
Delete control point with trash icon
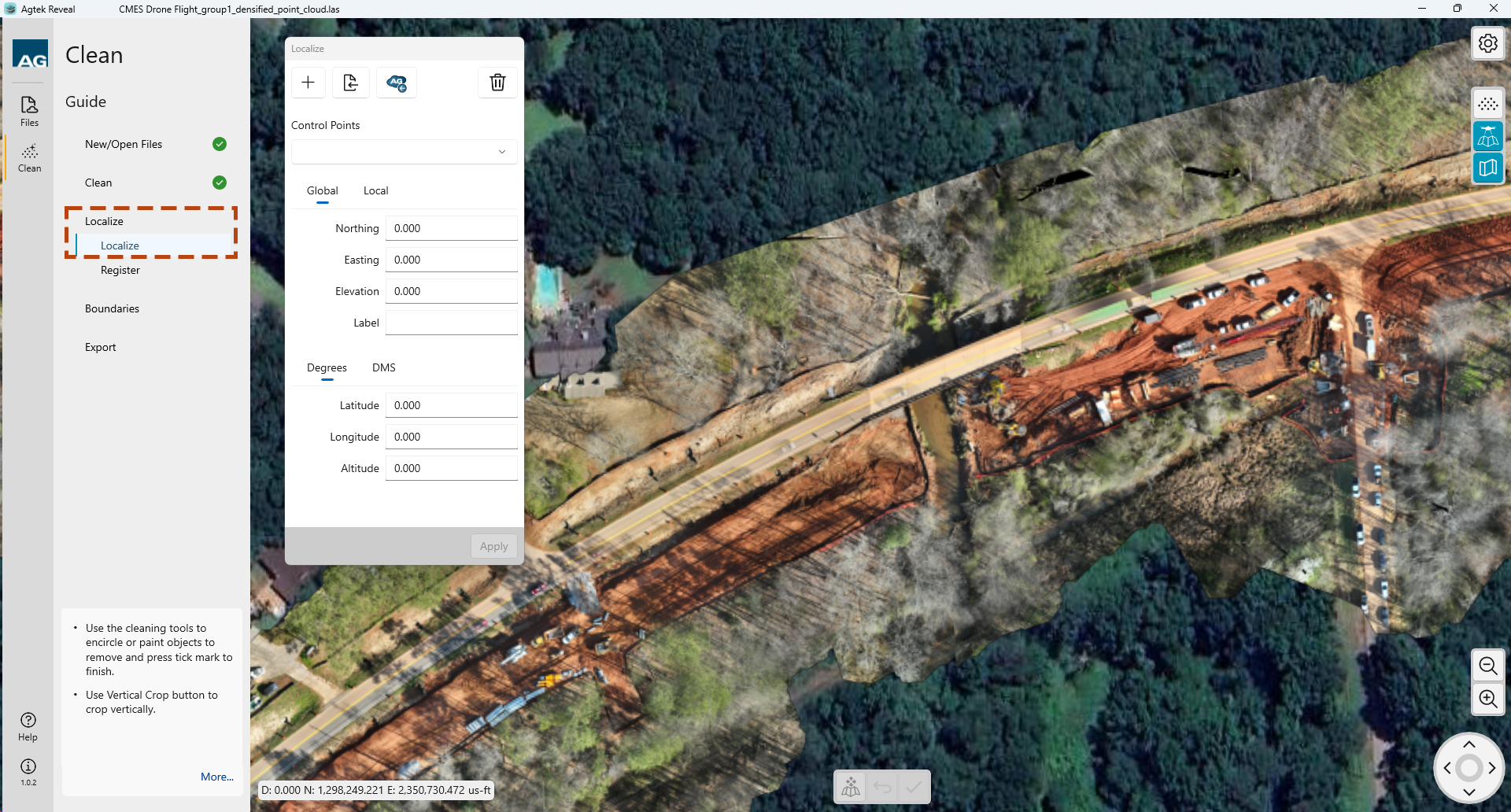pos(497,83)
